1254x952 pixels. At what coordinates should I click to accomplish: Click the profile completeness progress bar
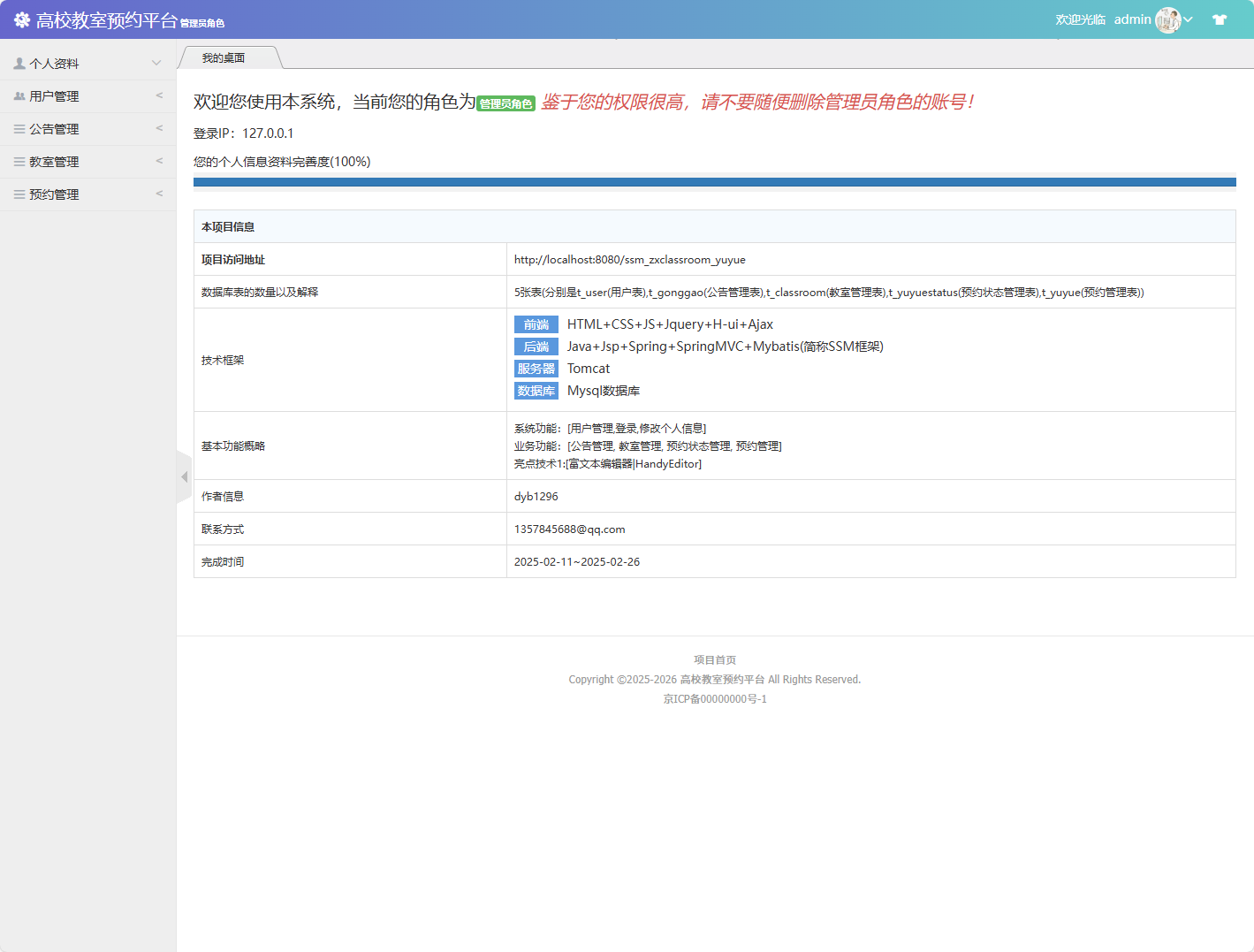click(714, 182)
